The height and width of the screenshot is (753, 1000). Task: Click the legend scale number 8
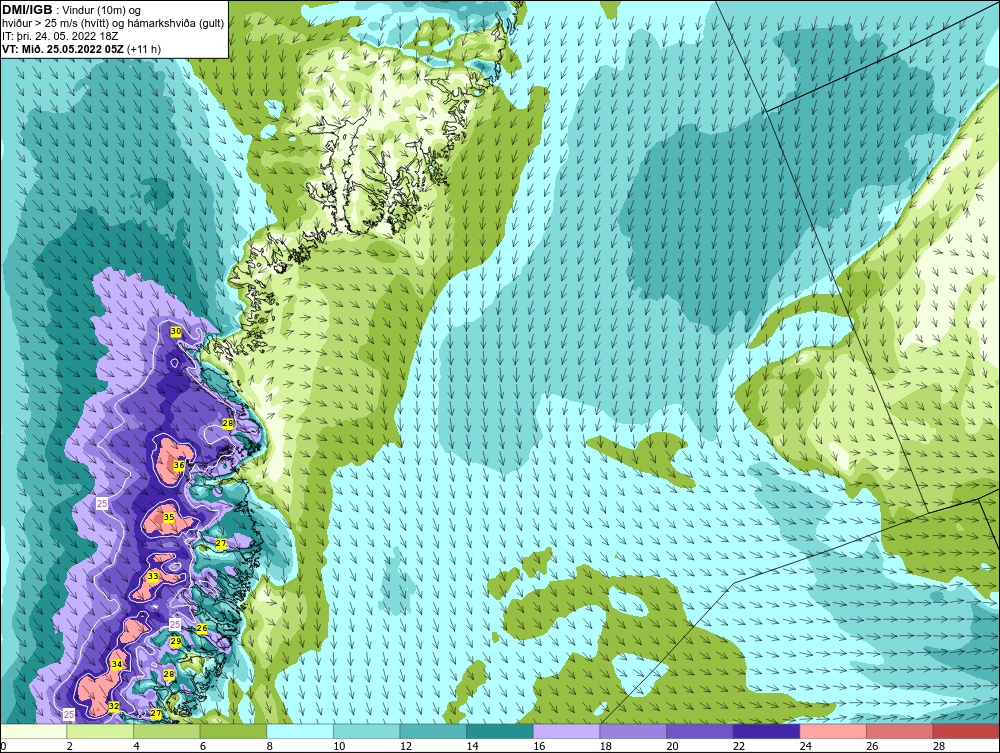270,746
